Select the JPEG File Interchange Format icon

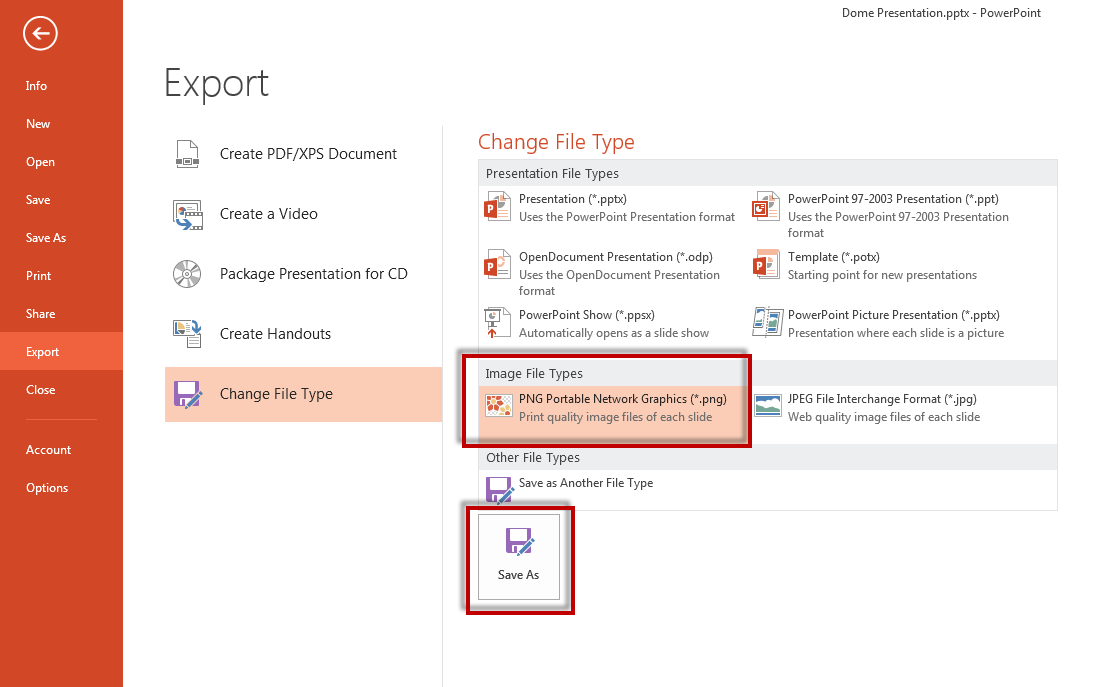pos(767,407)
